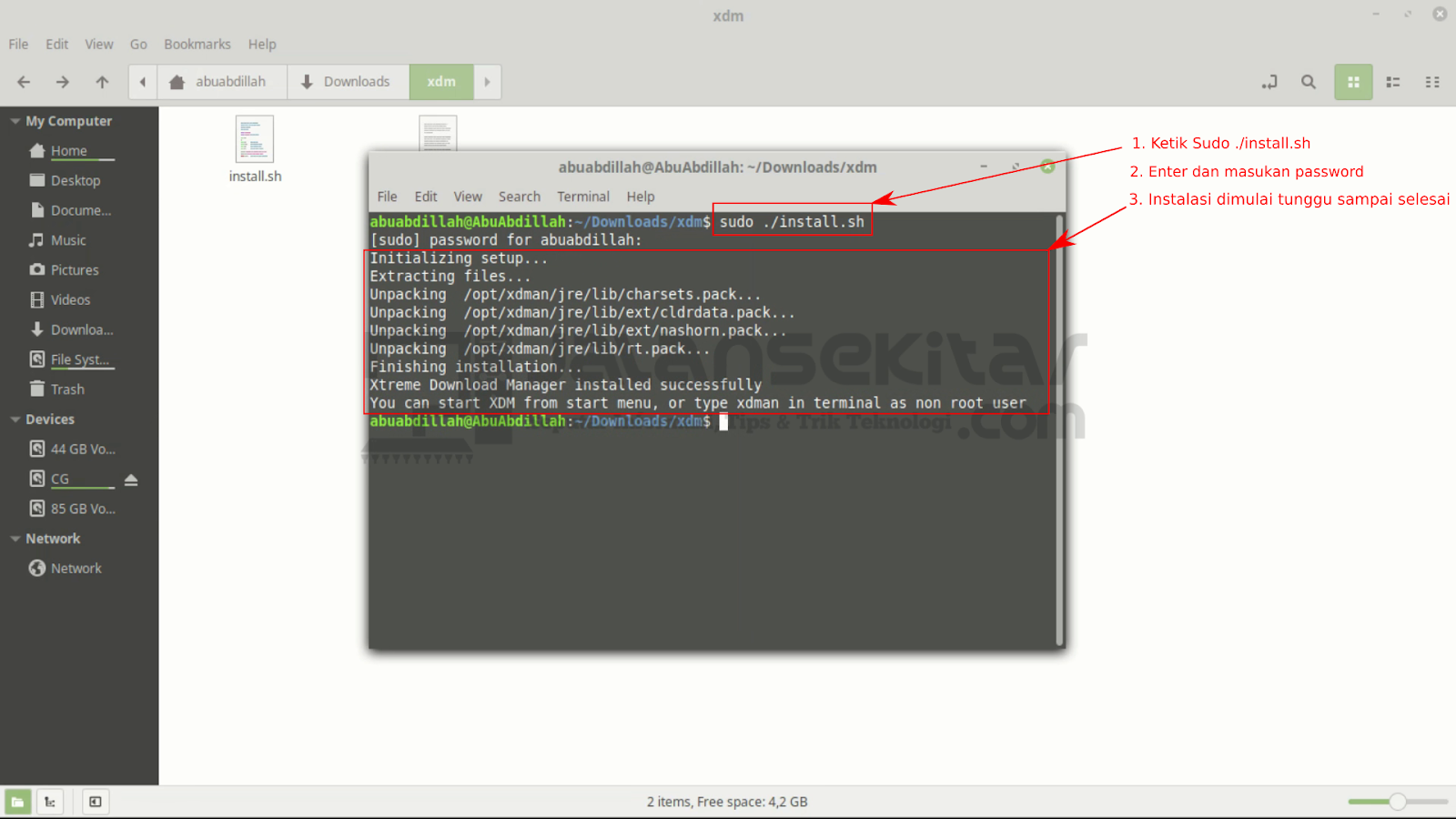Go back with the left arrow
Viewport: 1456px width, 819px height.
(24, 82)
